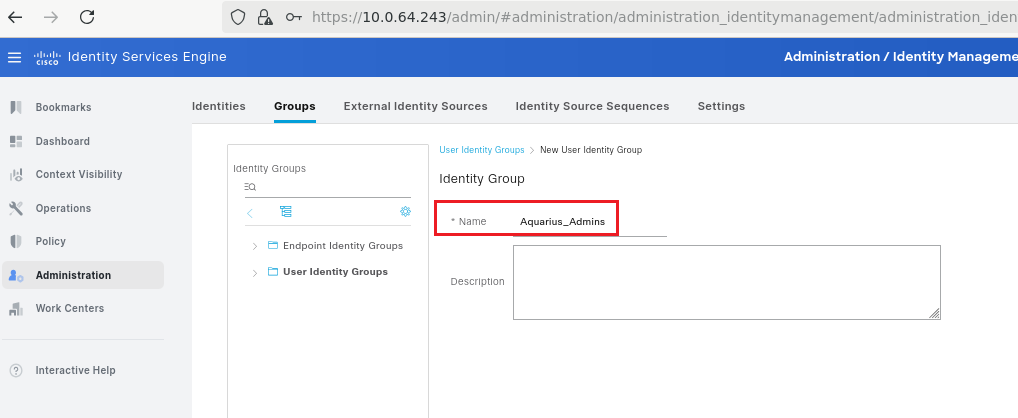Click the Identity Services Engine title
The image size is (1018, 418).
point(147,57)
